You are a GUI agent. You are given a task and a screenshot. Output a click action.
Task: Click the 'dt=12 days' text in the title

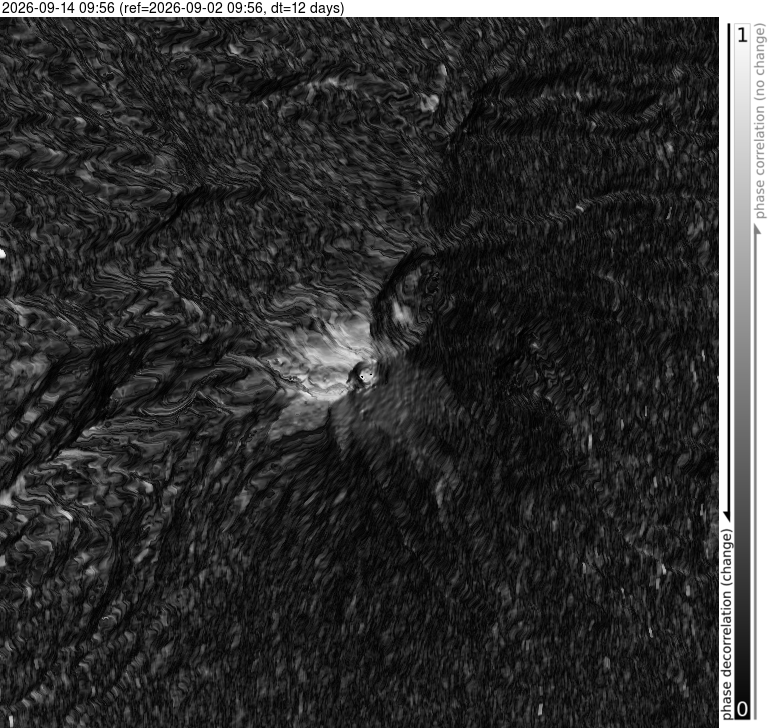(x=305, y=8)
